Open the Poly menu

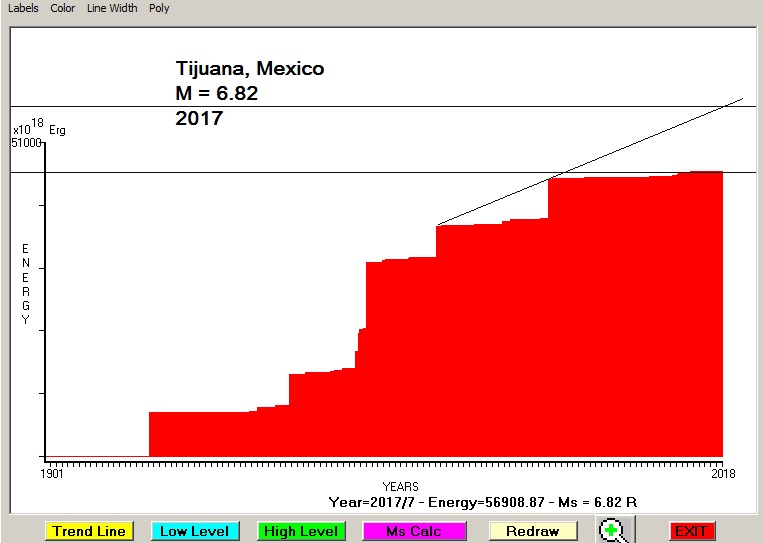pyautogui.click(x=159, y=8)
